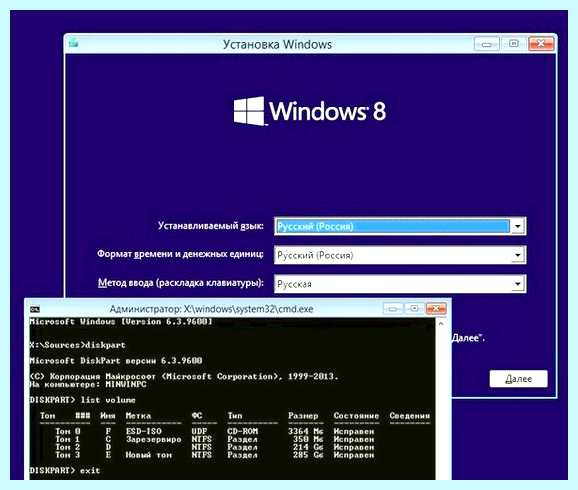The width and height of the screenshot is (578, 490).
Task: Click the CD-ROM type cell
Action: coord(243,431)
